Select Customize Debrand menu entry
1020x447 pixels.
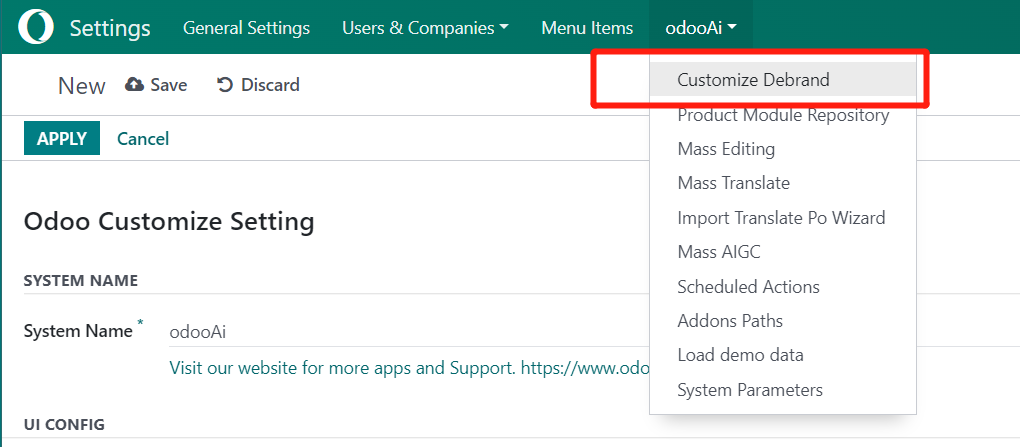(753, 80)
